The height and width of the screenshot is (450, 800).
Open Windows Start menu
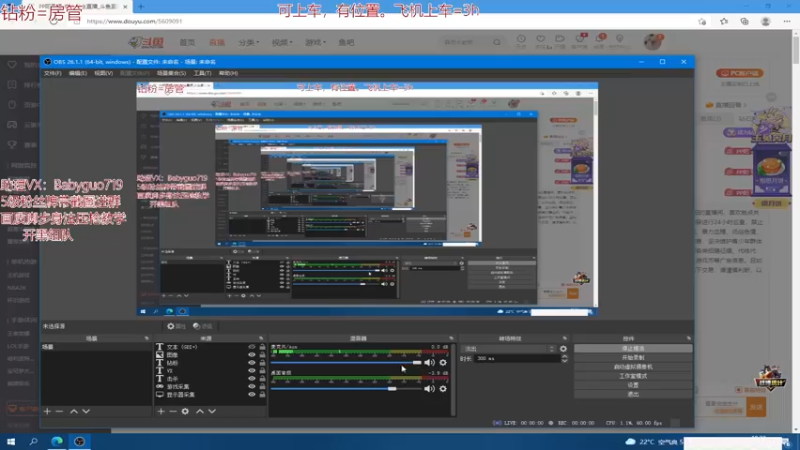(11, 441)
